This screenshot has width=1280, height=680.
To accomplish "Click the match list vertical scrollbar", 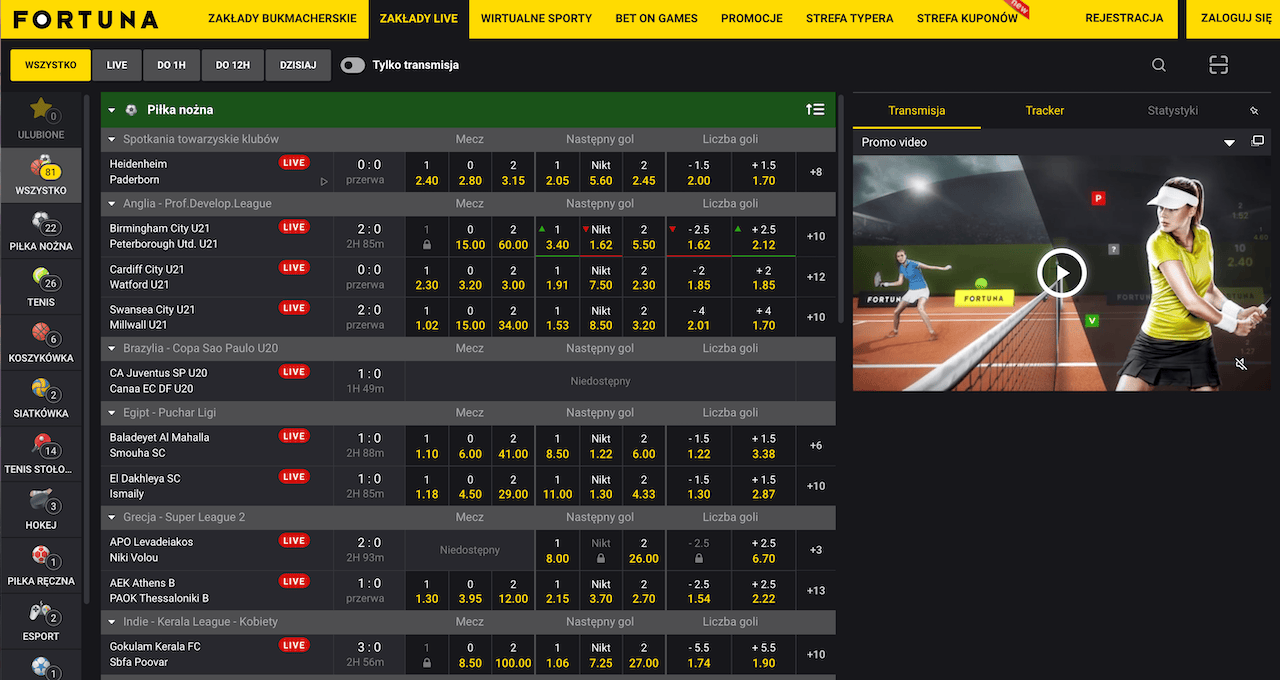I will point(842,210).
